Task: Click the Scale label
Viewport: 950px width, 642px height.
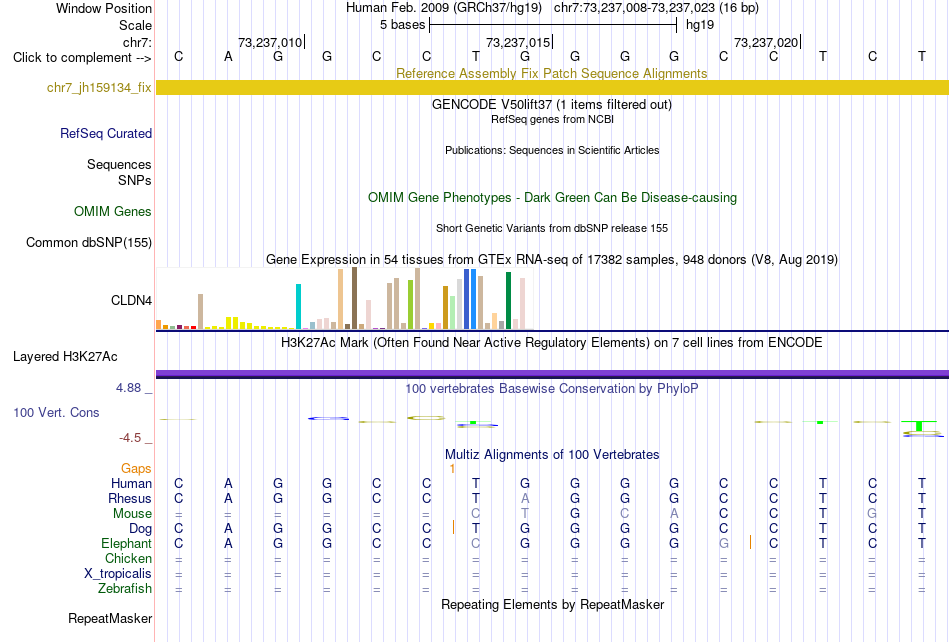Action: point(135,25)
